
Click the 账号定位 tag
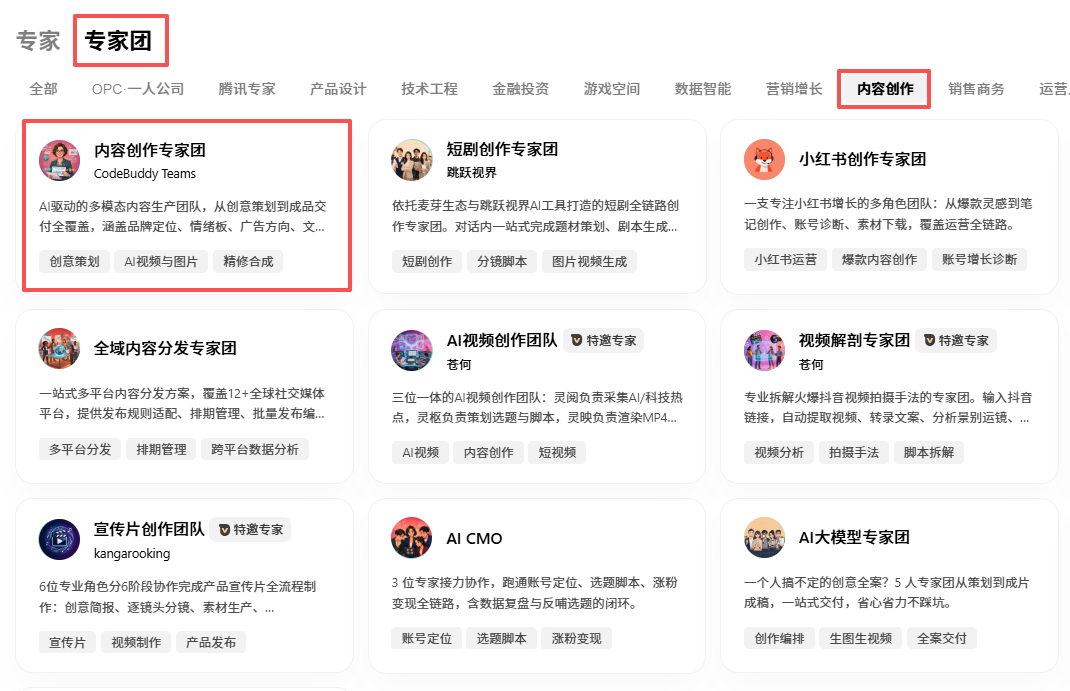(426, 639)
